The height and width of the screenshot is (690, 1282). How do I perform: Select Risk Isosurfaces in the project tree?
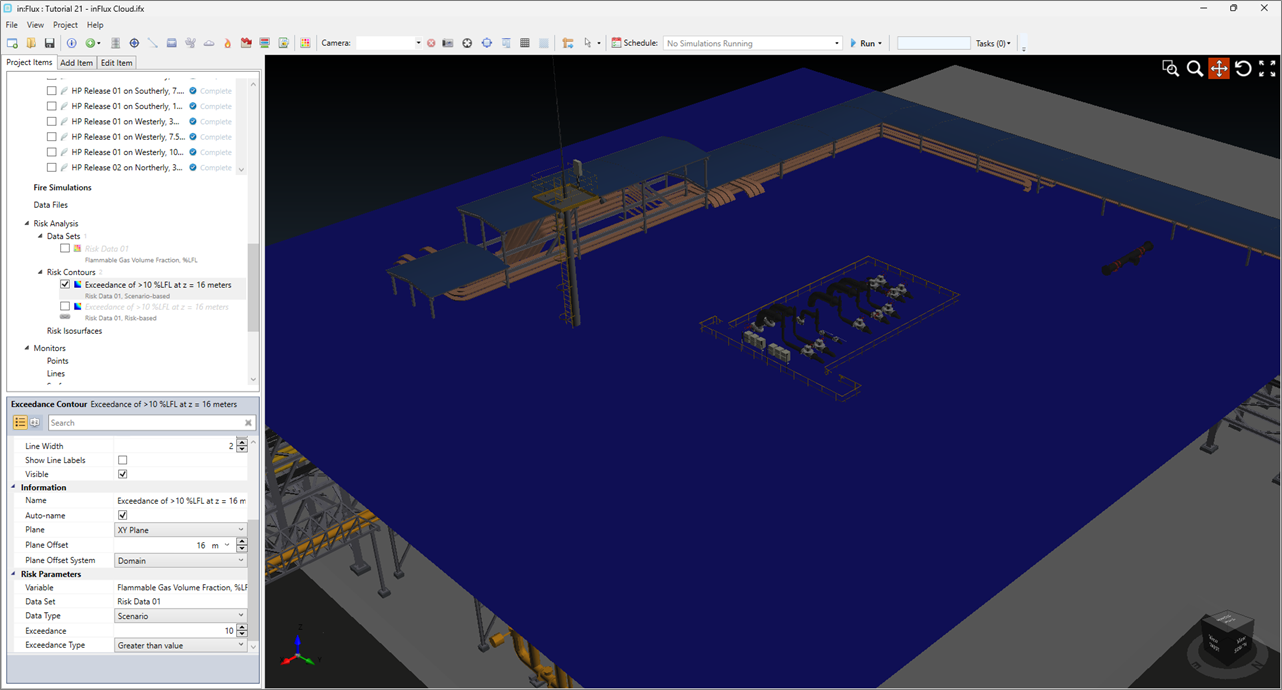74,331
